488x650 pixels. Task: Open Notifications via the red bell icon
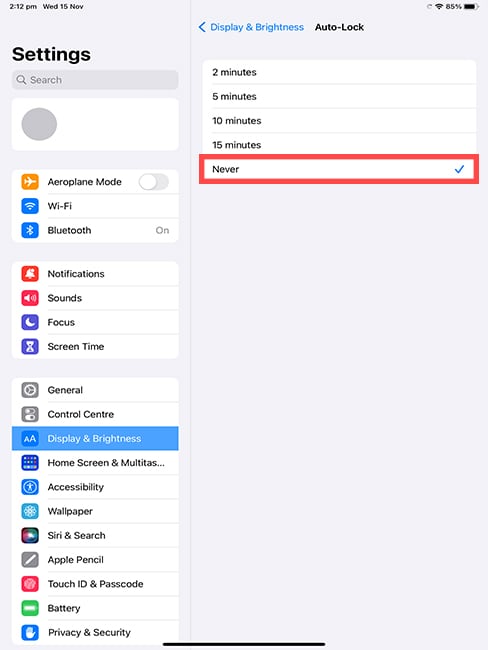coord(30,274)
